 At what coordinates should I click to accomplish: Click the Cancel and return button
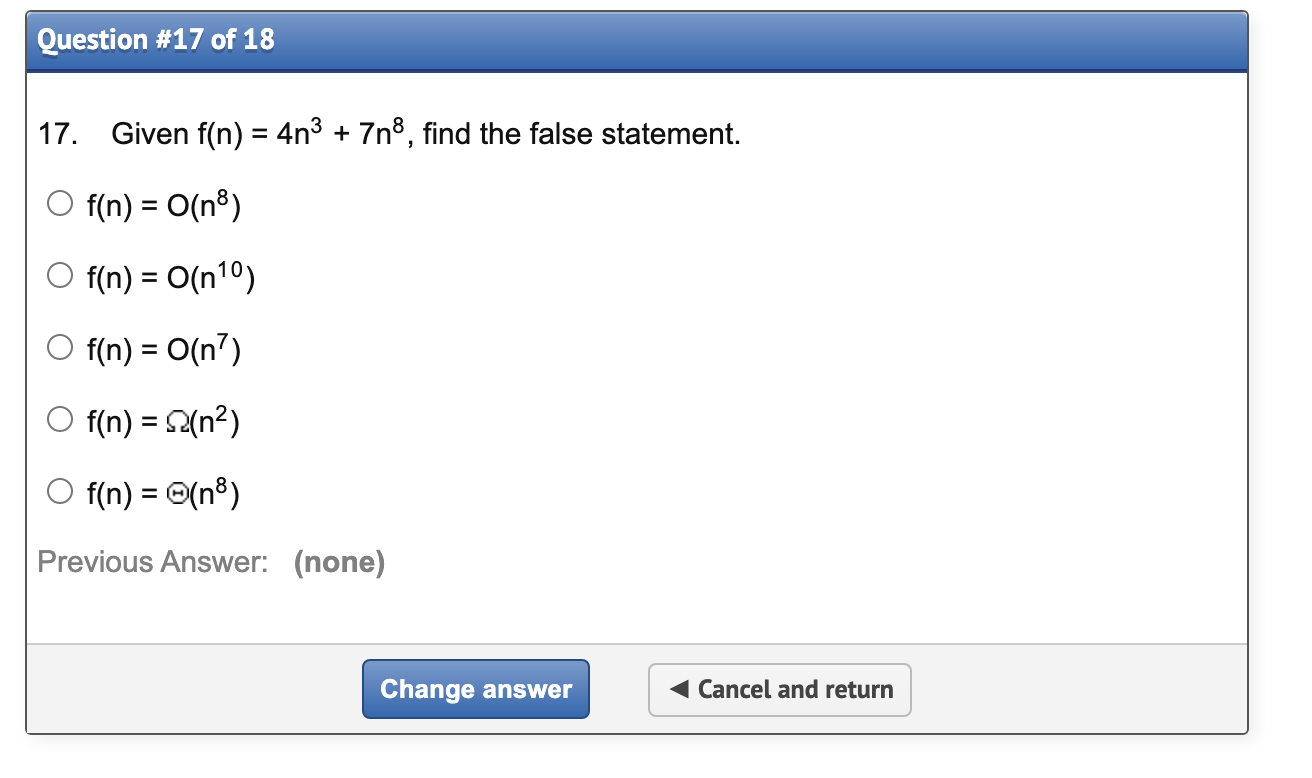point(779,689)
